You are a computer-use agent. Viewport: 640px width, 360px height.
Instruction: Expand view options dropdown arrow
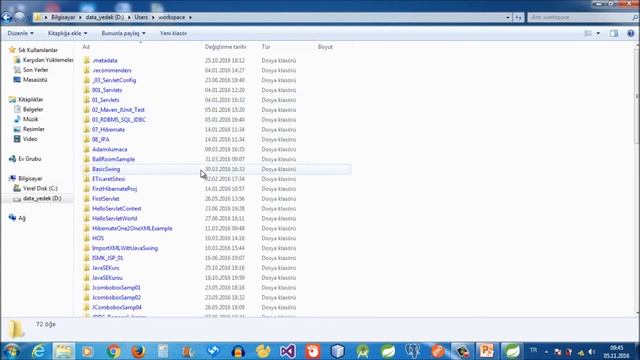click(598, 33)
